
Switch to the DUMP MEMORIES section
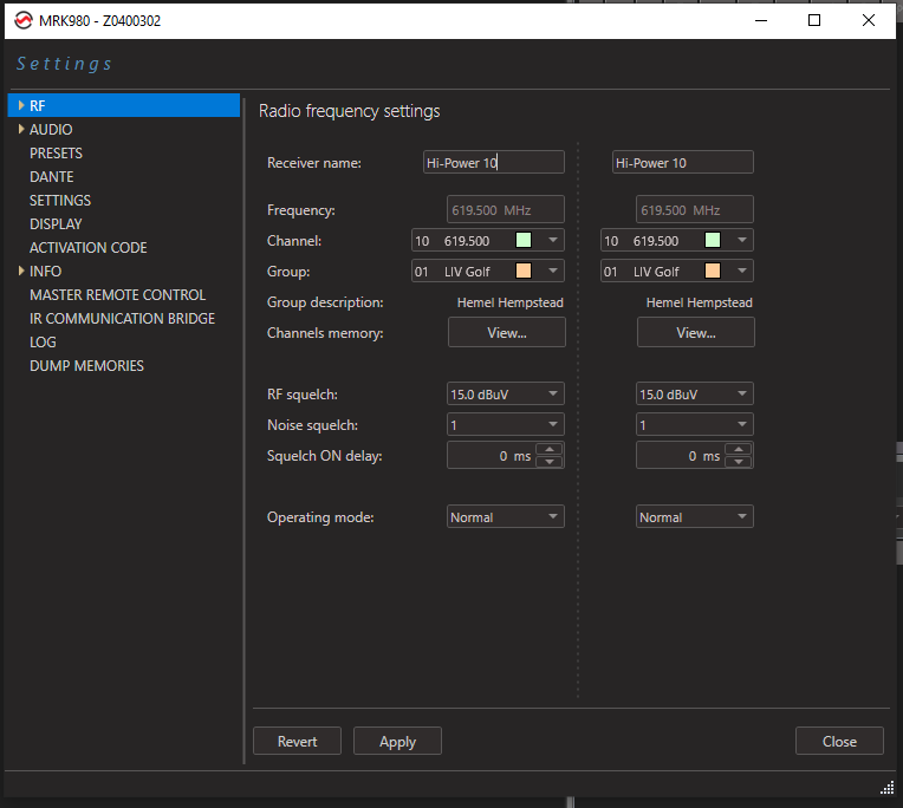(x=88, y=365)
